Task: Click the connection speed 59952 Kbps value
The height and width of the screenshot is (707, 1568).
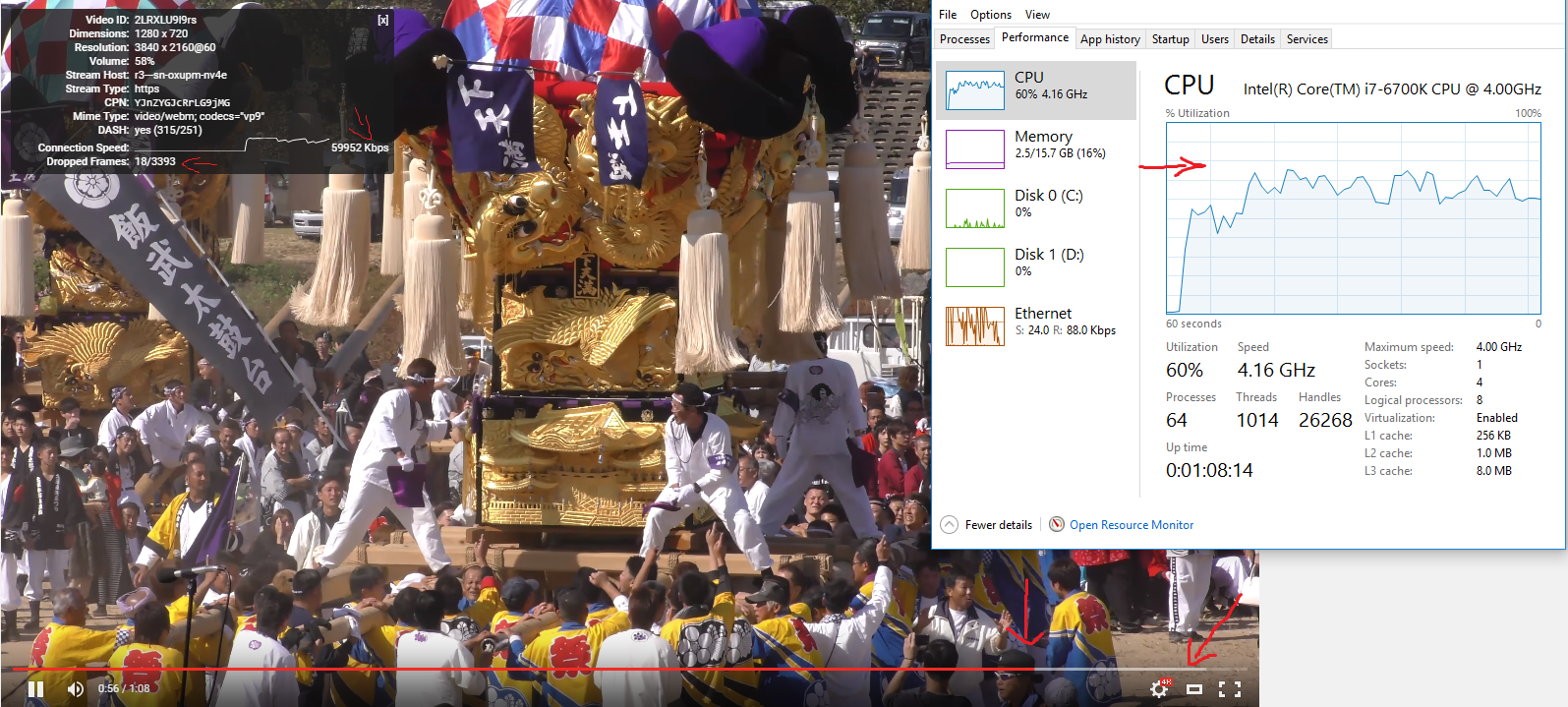Action: coord(360,147)
